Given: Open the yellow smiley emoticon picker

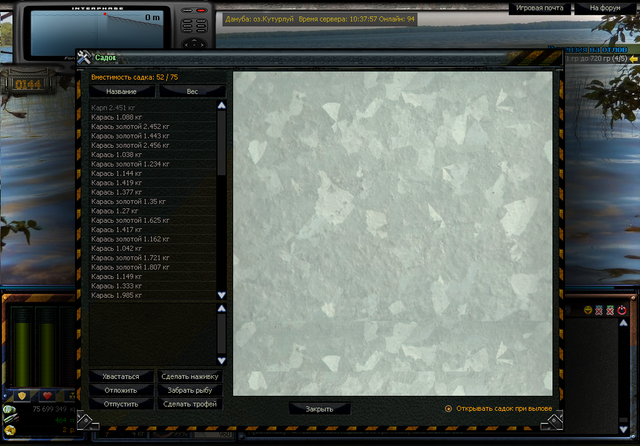Looking at the screenshot, I should 588,311.
